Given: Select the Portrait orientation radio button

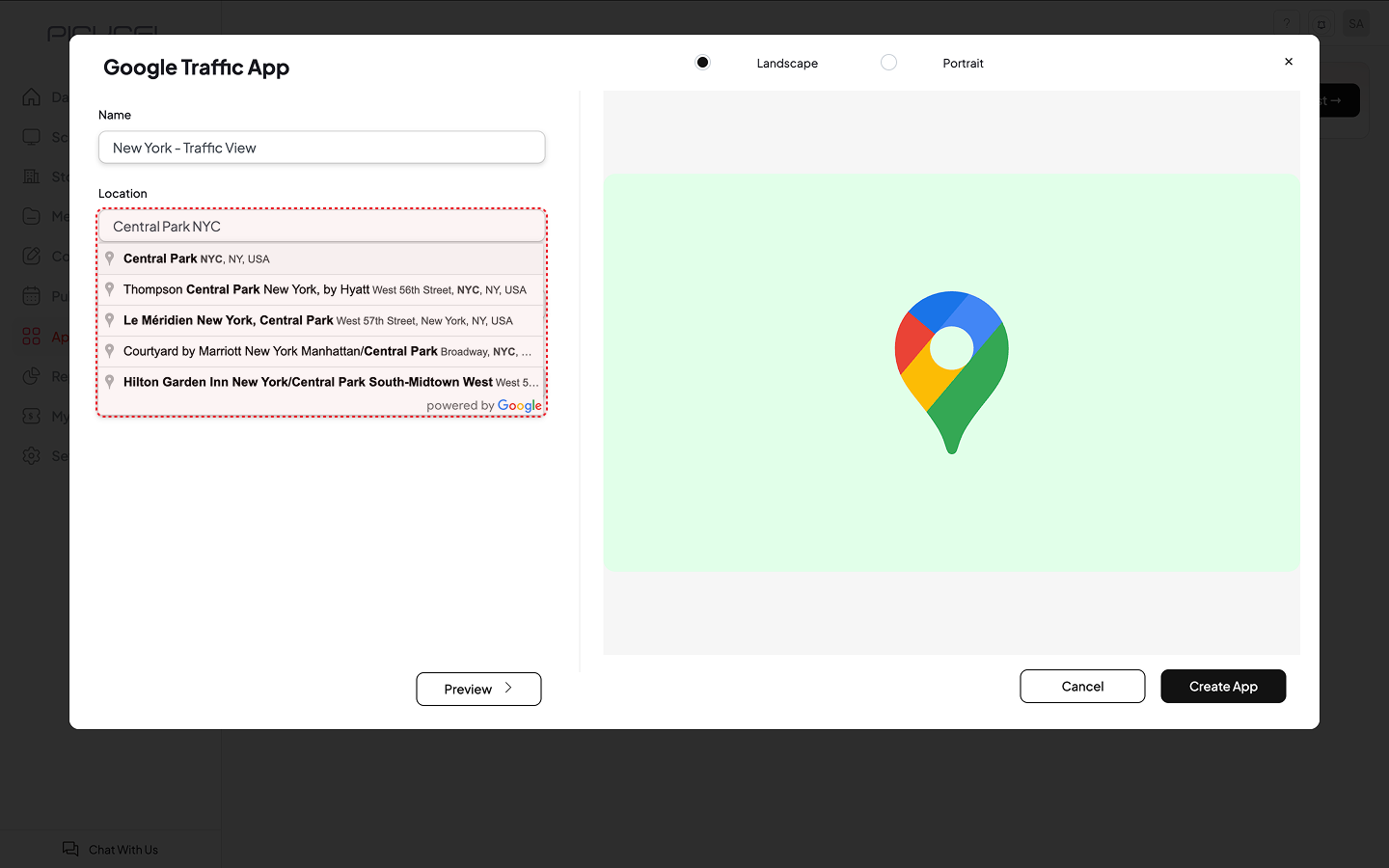Looking at the screenshot, I should [888, 63].
